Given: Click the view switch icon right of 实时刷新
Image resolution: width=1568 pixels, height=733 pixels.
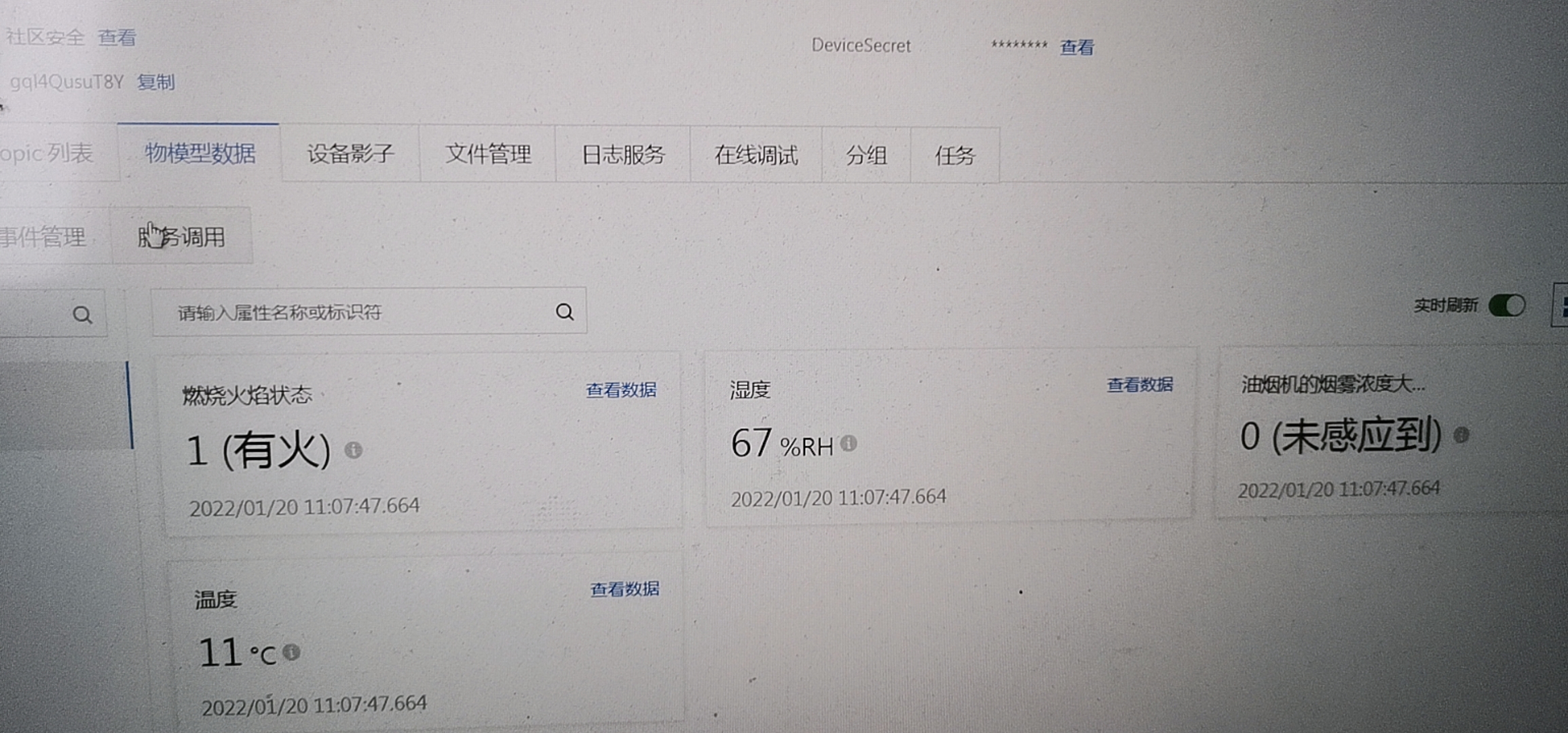Looking at the screenshot, I should (1561, 305).
